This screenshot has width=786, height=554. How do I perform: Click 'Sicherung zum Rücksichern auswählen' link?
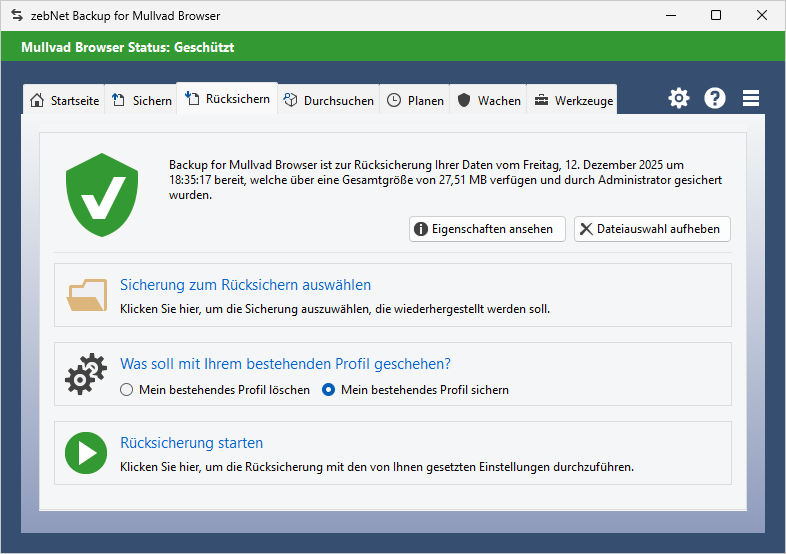tap(245, 285)
